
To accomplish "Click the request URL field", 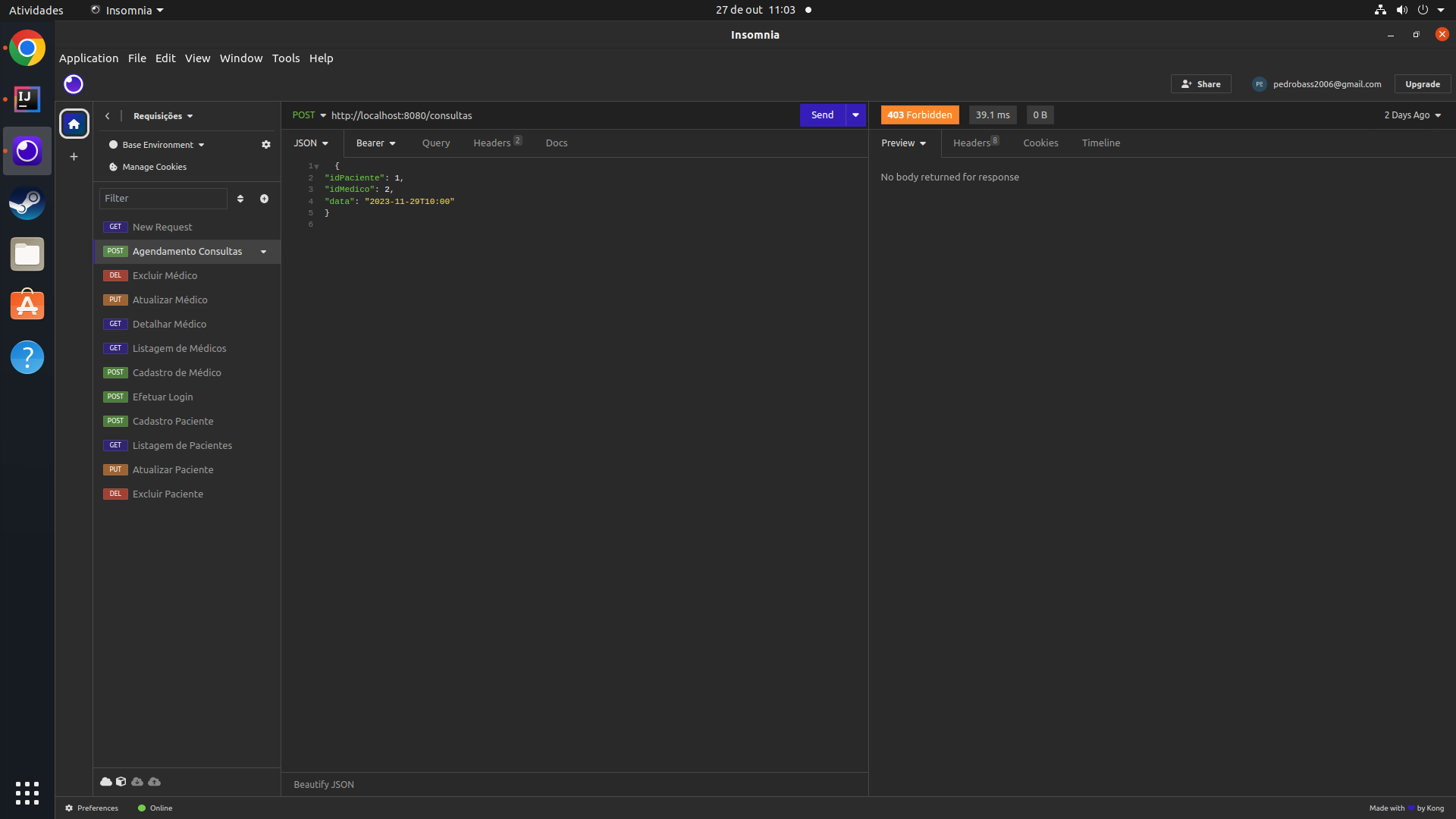I will pyautogui.click(x=561, y=115).
